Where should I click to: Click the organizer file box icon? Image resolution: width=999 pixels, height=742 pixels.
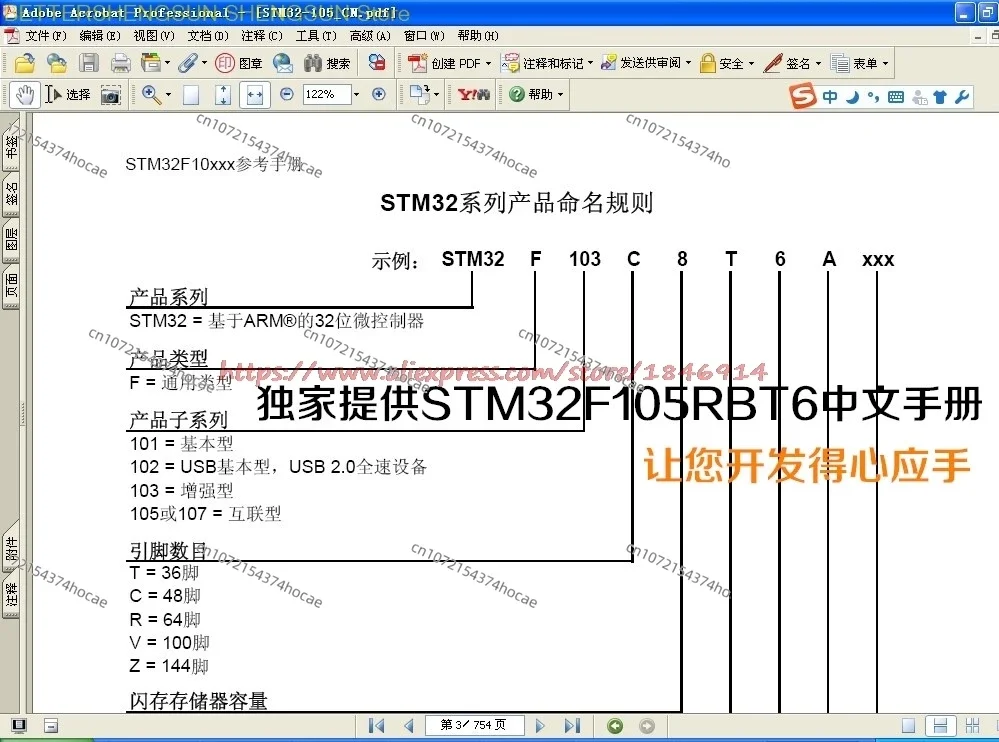click(150, 63)
